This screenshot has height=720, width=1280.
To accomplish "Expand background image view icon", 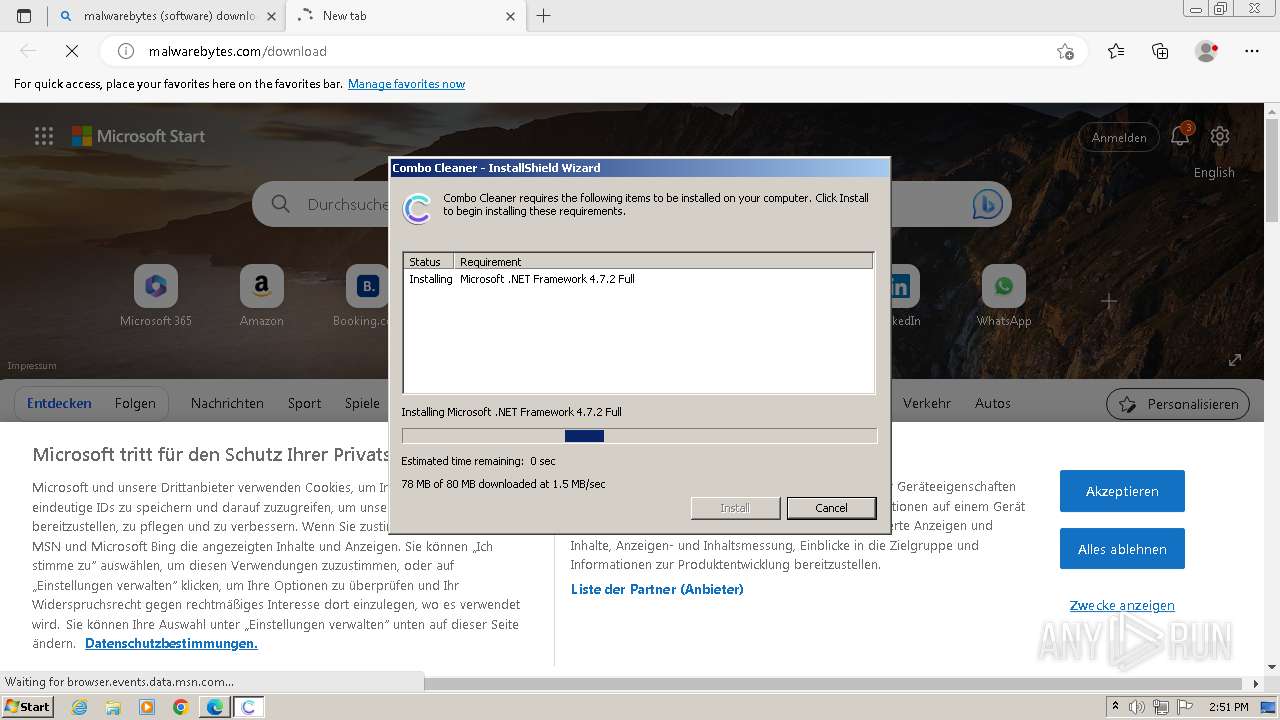I will [1235, 359].
